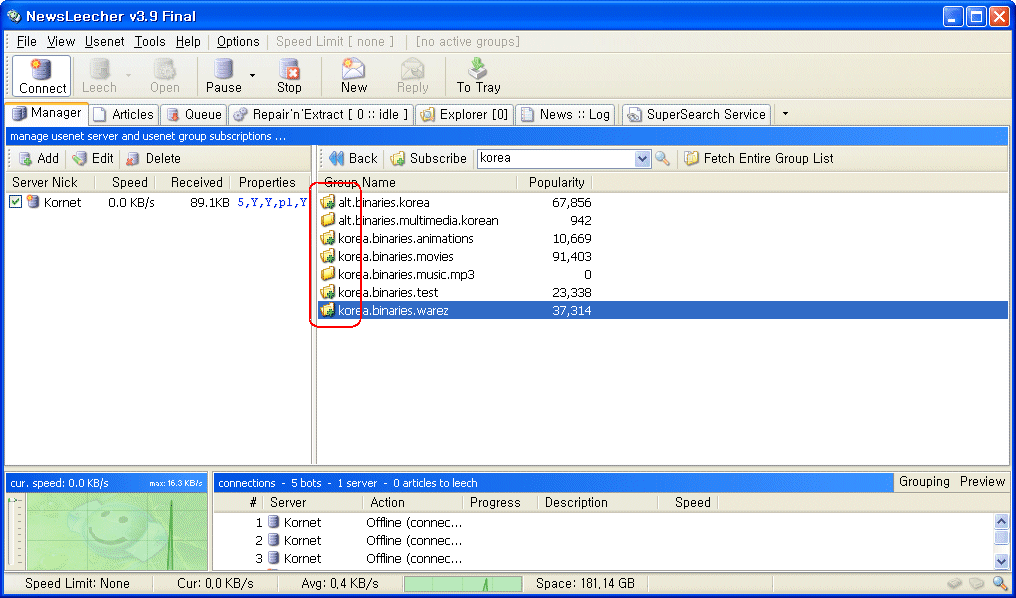
Task: Expand the korea search combo box dropdown
Action: click(642, 158)
